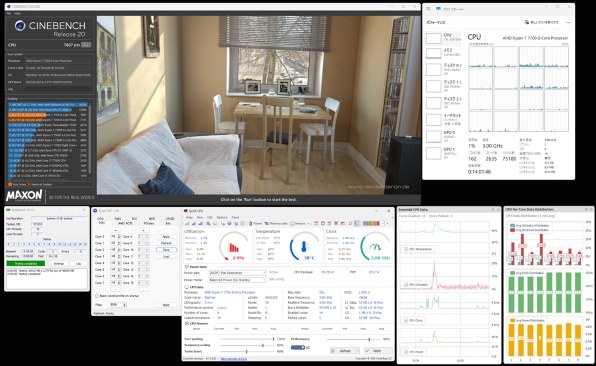596x366 pixels.
Task: Adjust the Frequency scaling slider in Quick CPU
Action: click(x=247, y=345)
